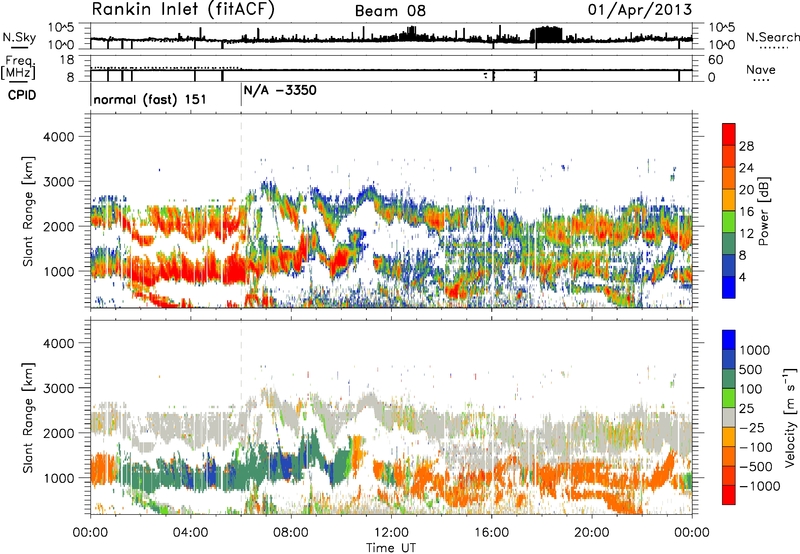Click the solid line sample under N.Sky
The width and height of the screenshot is (800, 554).
click(19, 47)
